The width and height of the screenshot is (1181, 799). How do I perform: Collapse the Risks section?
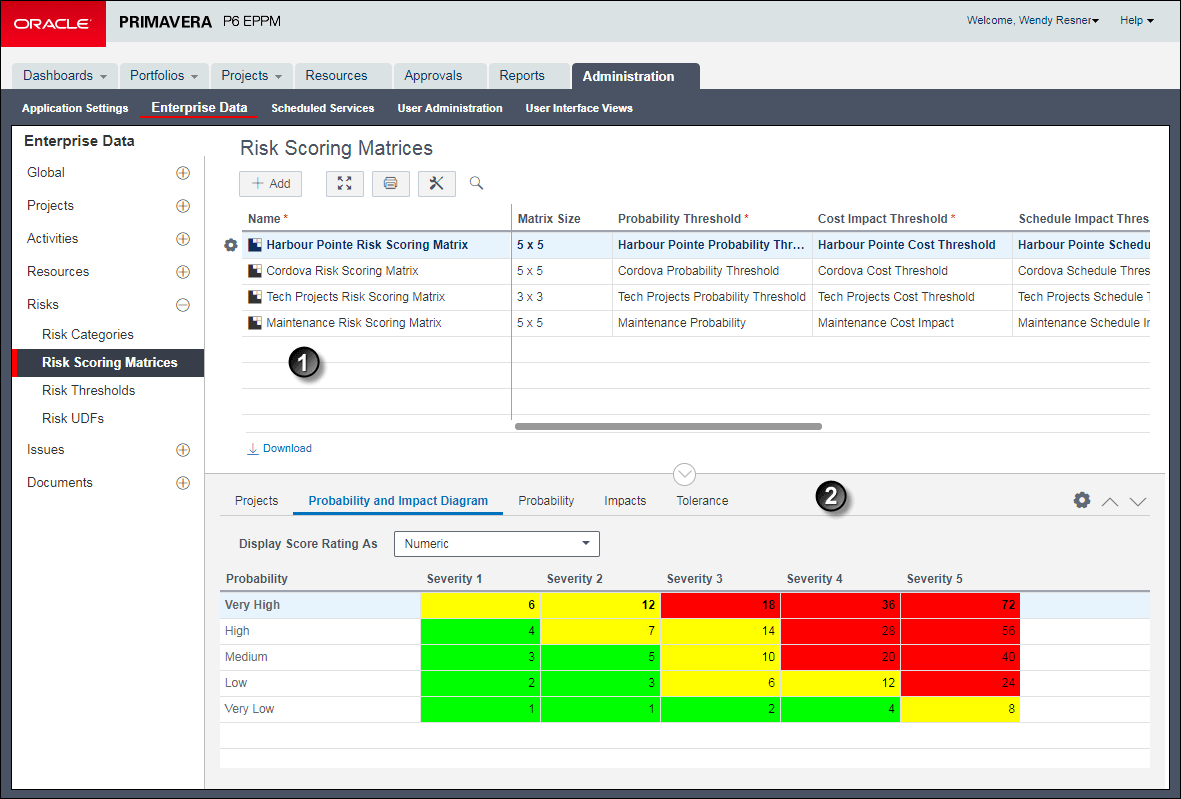[x=183, y=305]
